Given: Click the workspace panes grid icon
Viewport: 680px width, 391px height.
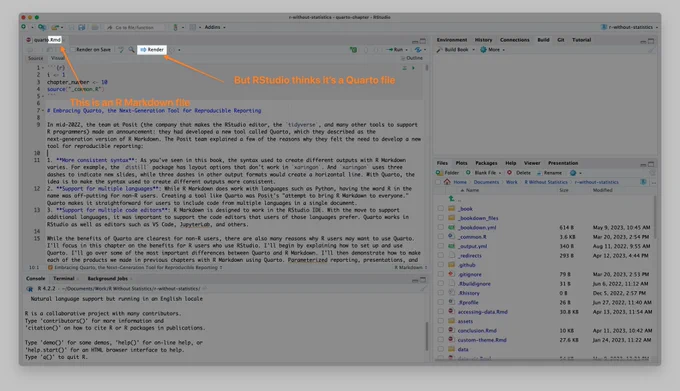Looking at the screenshot, I should 193,27.
